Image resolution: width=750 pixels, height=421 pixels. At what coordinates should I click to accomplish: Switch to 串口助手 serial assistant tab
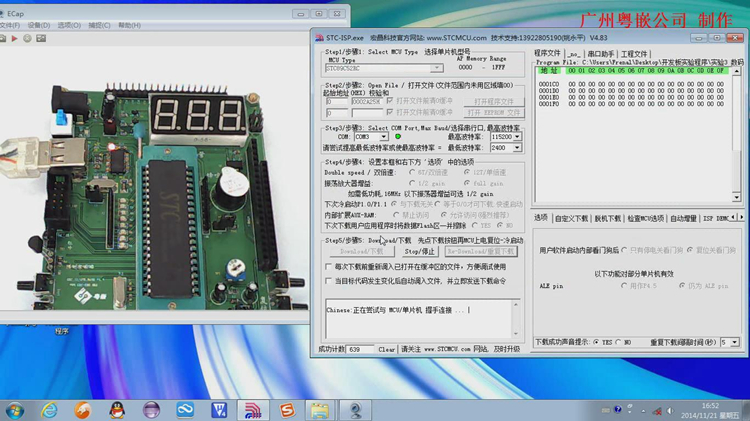click(x=601, y=54)
